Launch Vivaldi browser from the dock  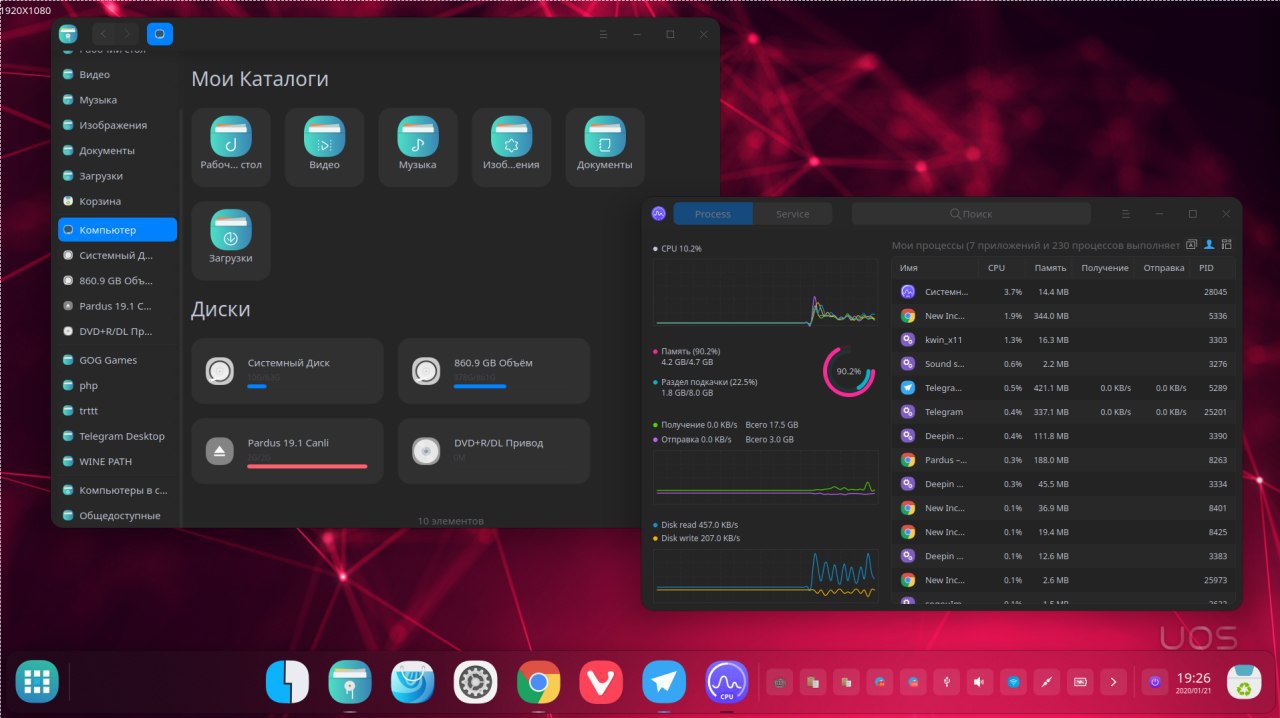tap(601, 682)
